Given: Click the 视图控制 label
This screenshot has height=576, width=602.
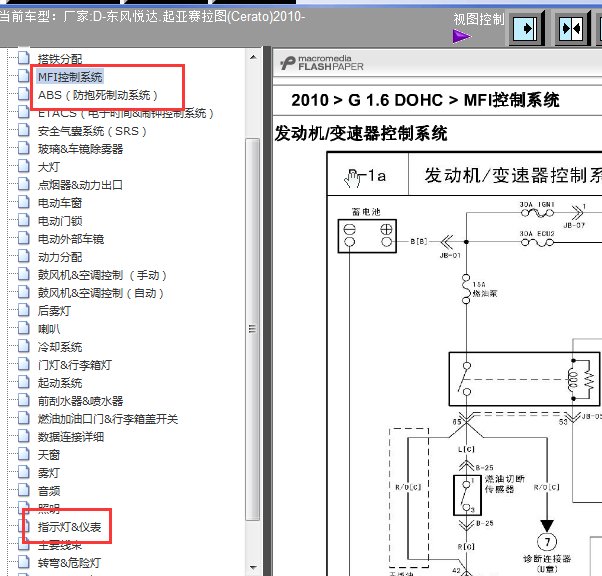Looking at the screenshot, I should [479, 19].
